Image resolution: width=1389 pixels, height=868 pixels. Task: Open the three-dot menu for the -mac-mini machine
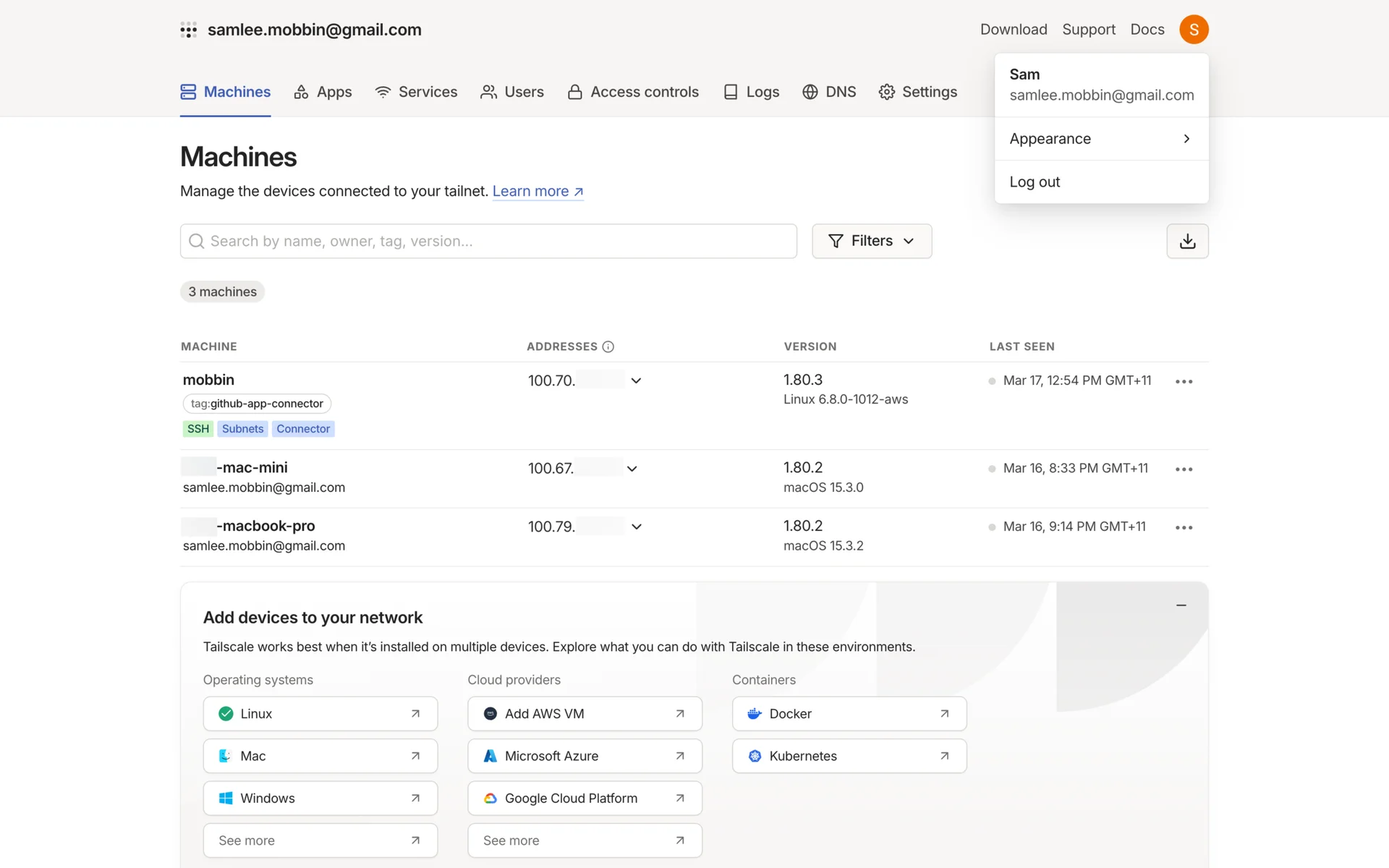pyautogui.click(x=1184, y=469)
